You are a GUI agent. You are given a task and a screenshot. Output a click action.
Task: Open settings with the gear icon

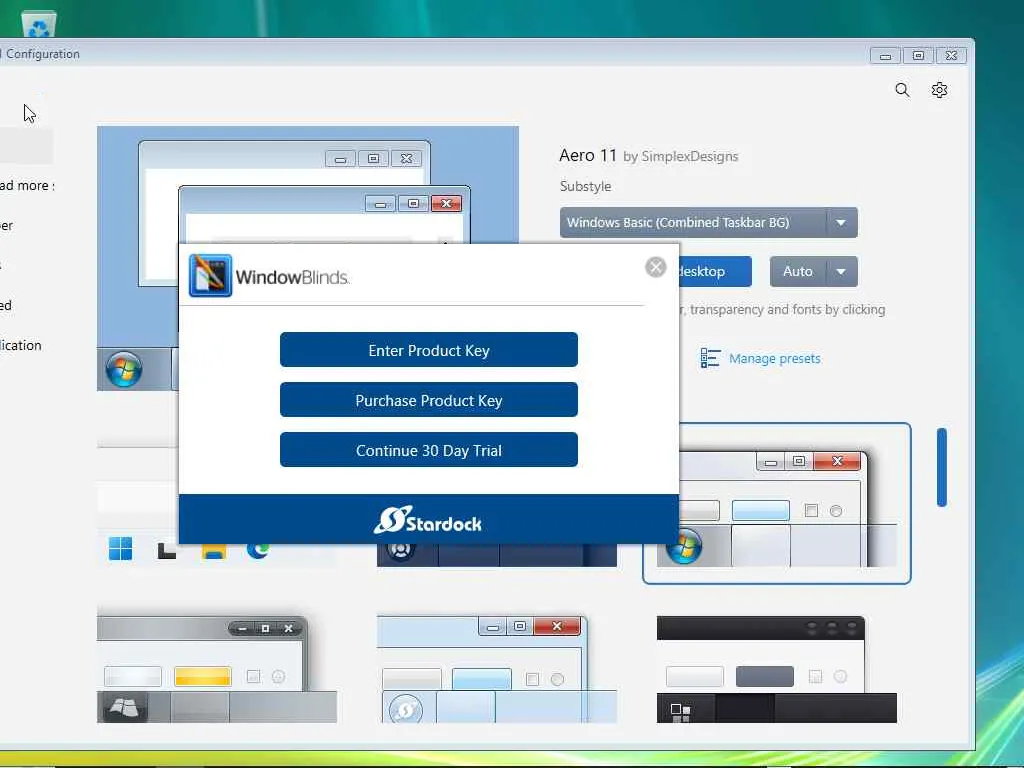(x=939, y=90)
